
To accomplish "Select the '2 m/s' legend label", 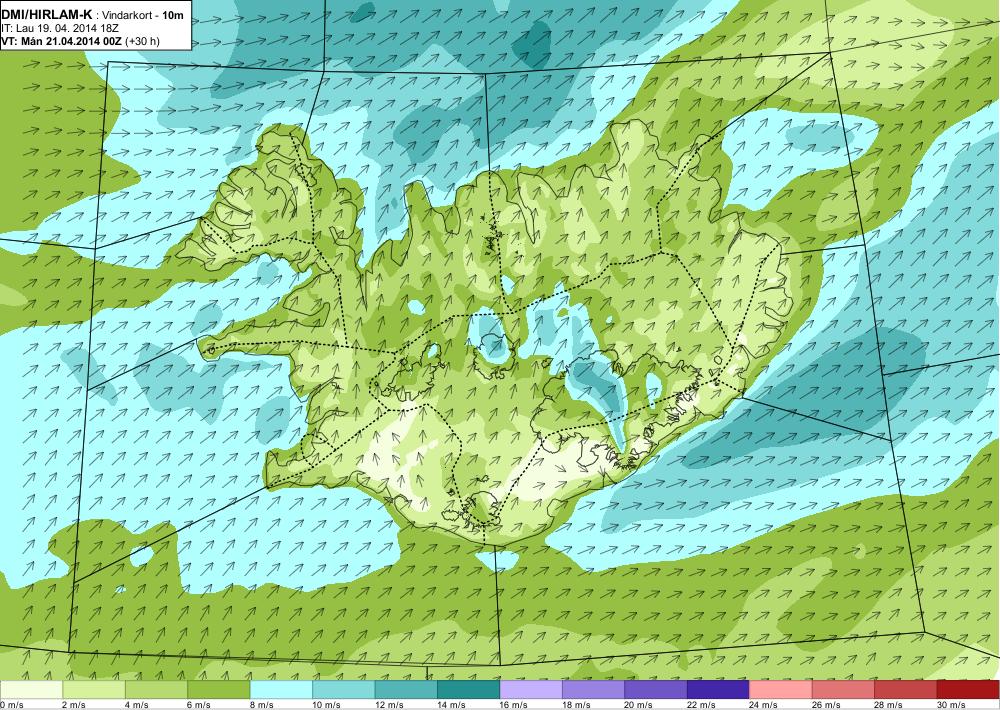I will pyautogui.click(x=74, y=705).
